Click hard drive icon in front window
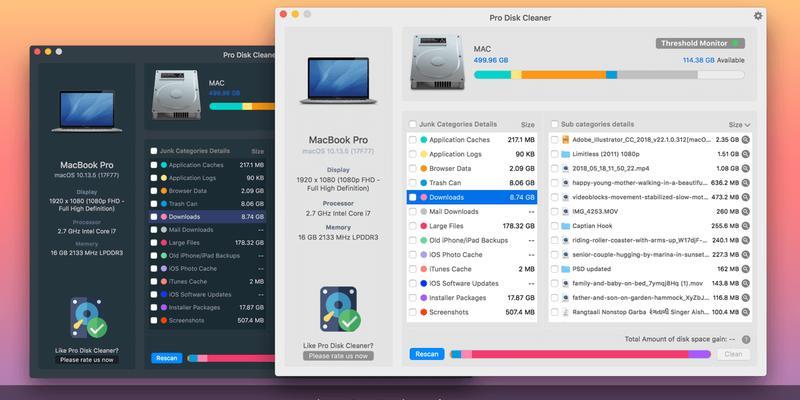Viewport: 800px width, 400px height. [x=438, y=62]
